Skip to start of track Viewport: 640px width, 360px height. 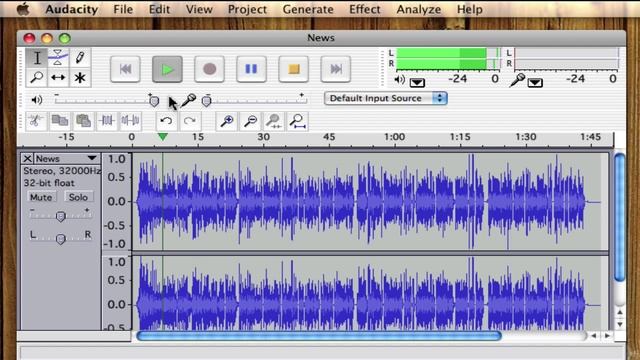pyautogui.click(x=125, y=69)
